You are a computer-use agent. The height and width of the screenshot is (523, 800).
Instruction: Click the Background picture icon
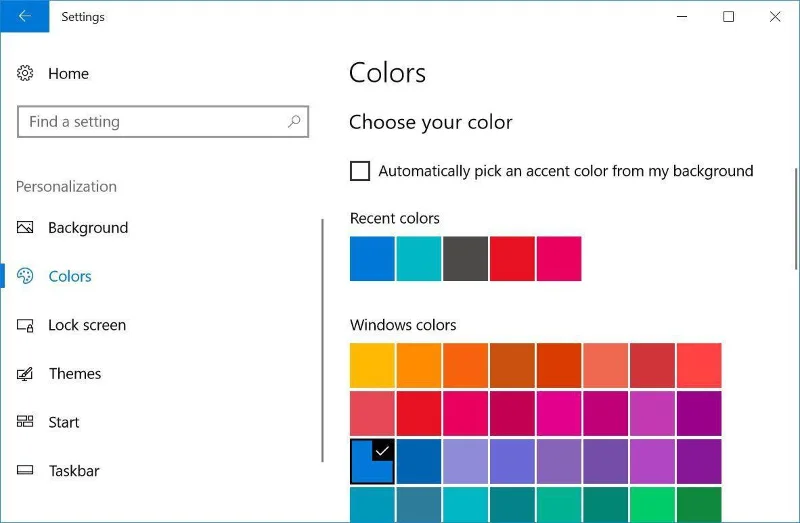tap(25, 227)
